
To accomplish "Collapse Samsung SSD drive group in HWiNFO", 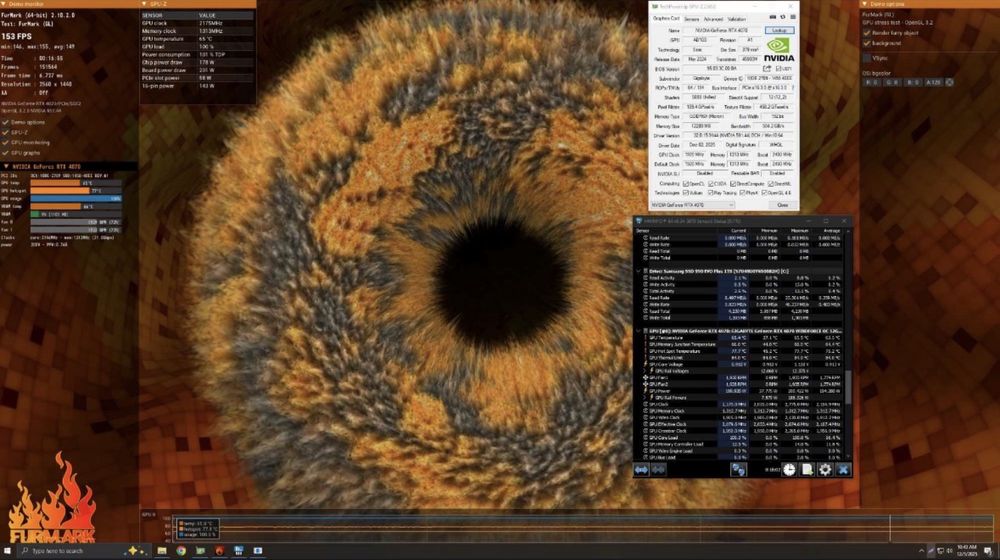I will (x=638, y=271).
